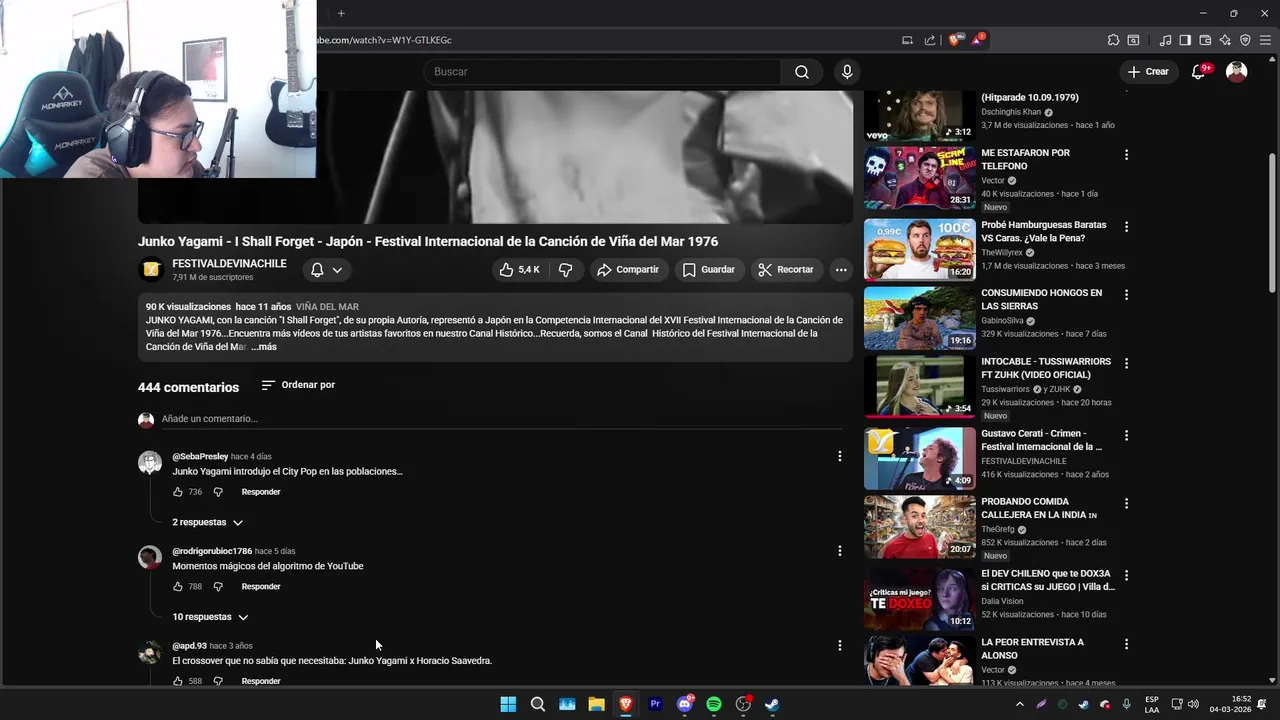
Task: Open INTOCABLE - TUSSIWARRIORS video title
Action: [1046, 368]
